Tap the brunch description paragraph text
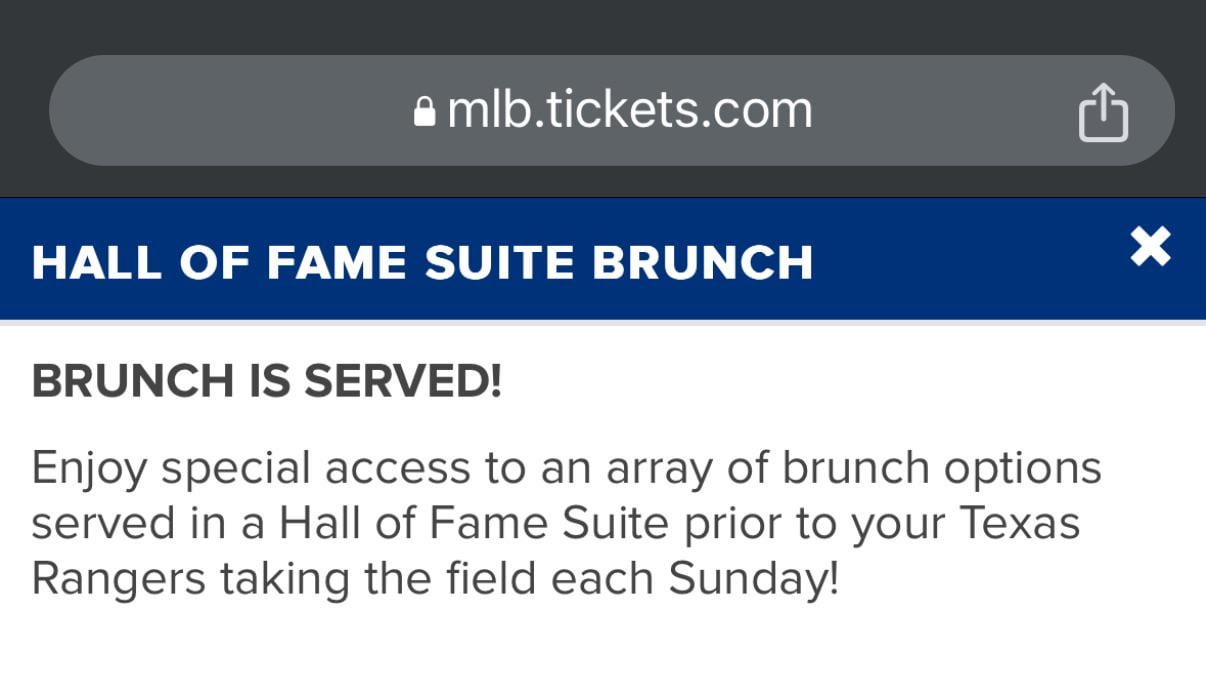This screenshot has height=679, width=1206. [x=567, y=521]
